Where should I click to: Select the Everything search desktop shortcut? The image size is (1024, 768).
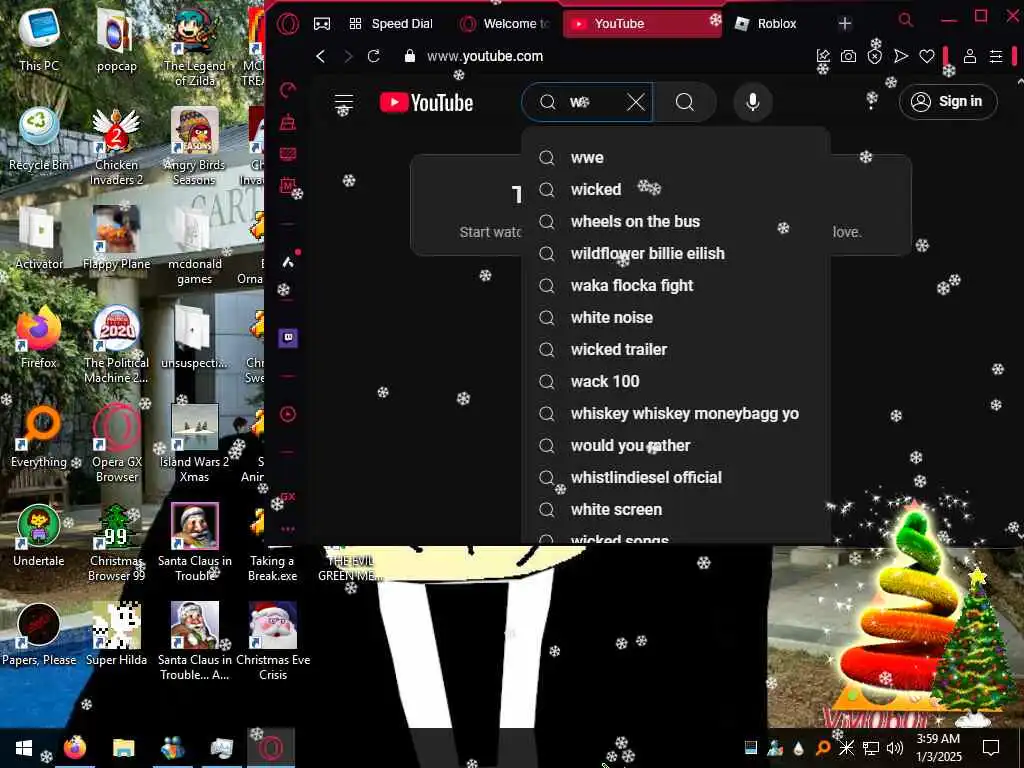coord(39,436)
